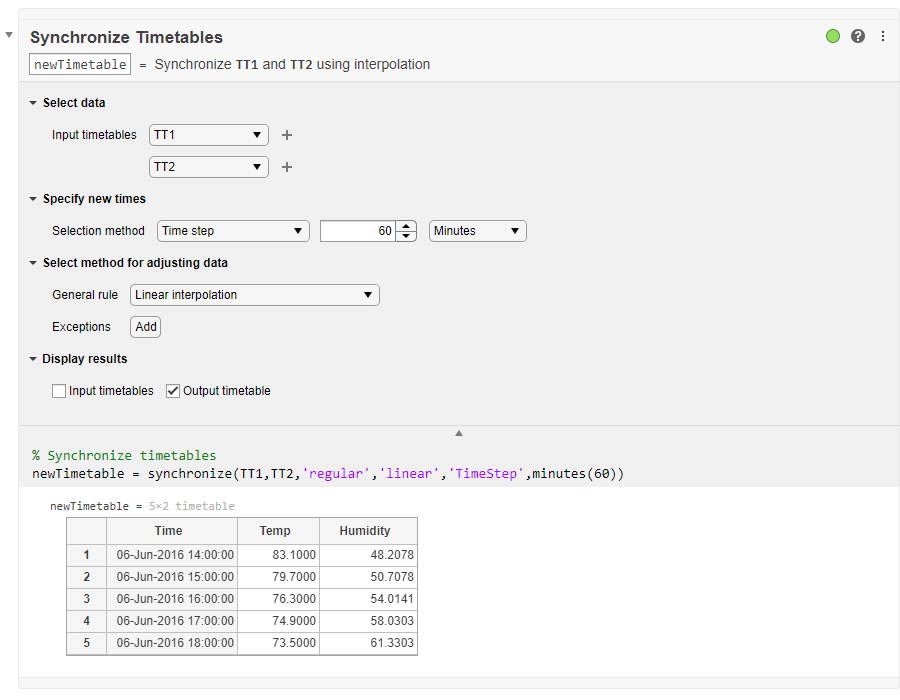The width and height of the screenshot is (900, 700).
Task: Open the Selection method dropdown showing Time step
Action: click(232, 231)
